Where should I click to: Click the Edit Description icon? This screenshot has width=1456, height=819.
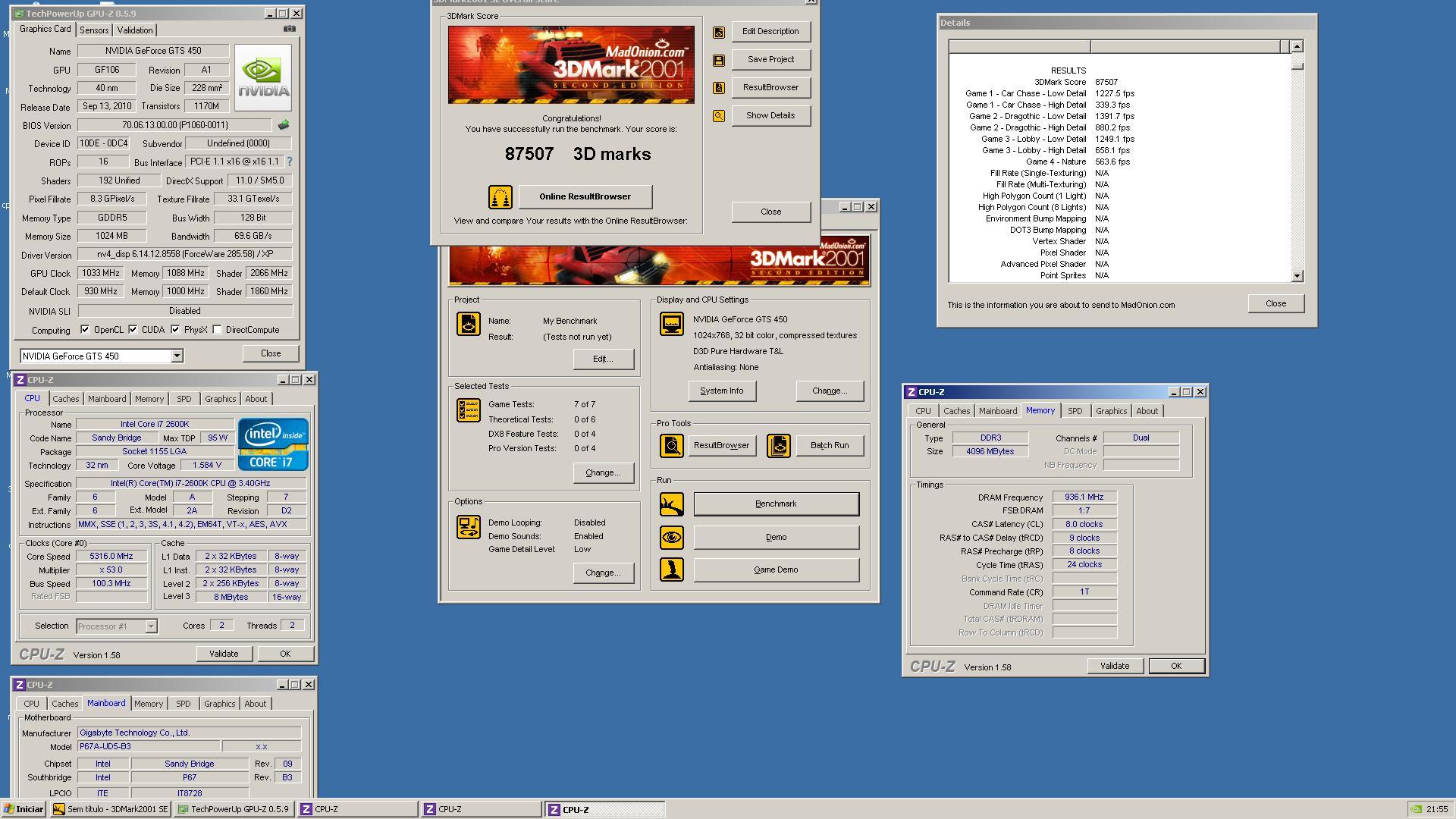719,32
